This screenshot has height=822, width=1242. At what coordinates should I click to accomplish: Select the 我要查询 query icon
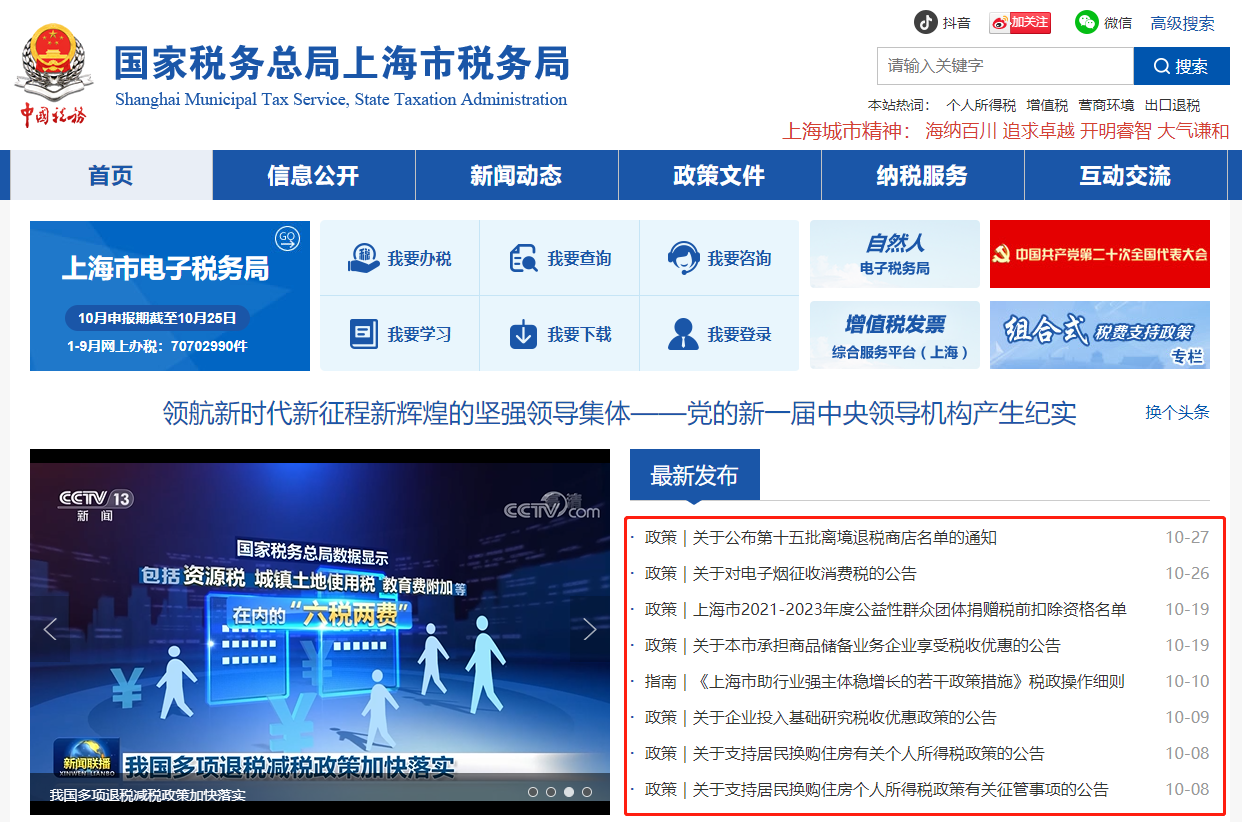click(x=524, y=258)
